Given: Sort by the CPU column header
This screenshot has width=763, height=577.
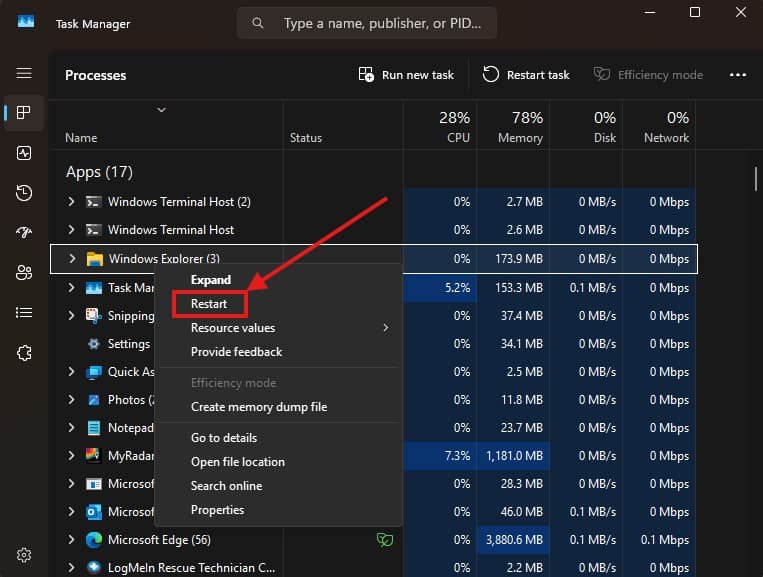Looking at the screenshot, I should [440, 126].
